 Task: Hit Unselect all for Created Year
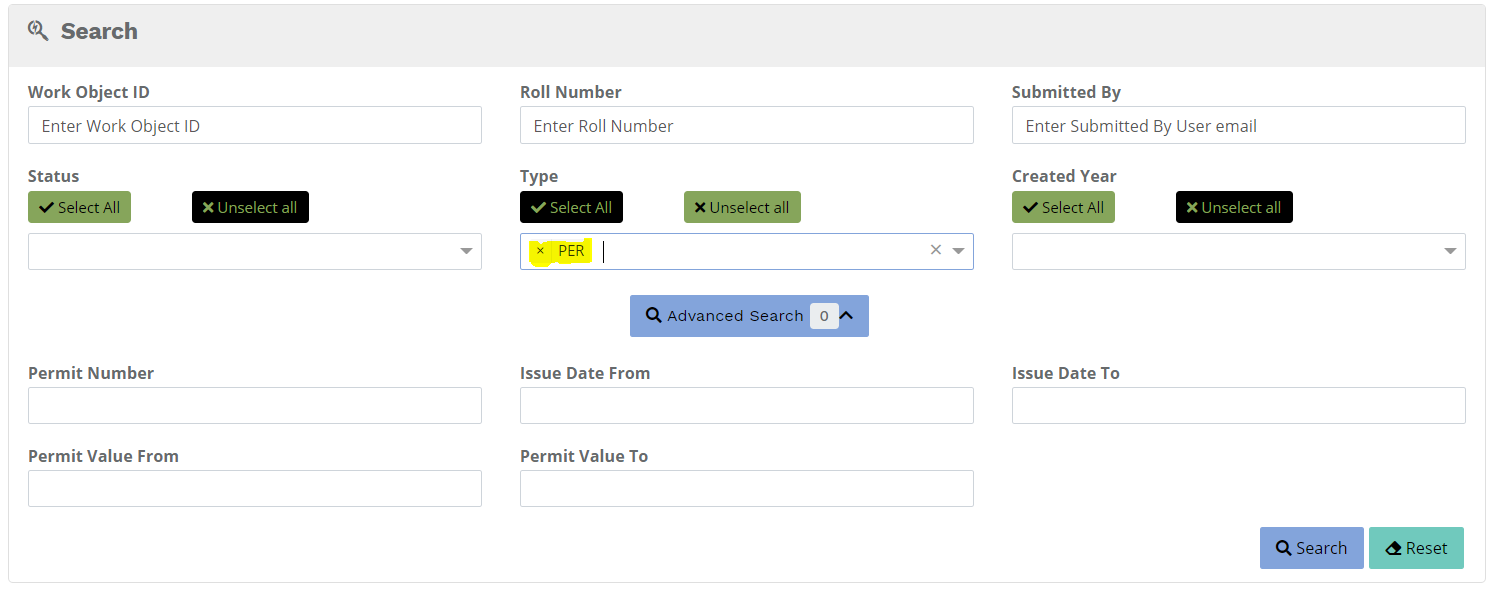1234,208
